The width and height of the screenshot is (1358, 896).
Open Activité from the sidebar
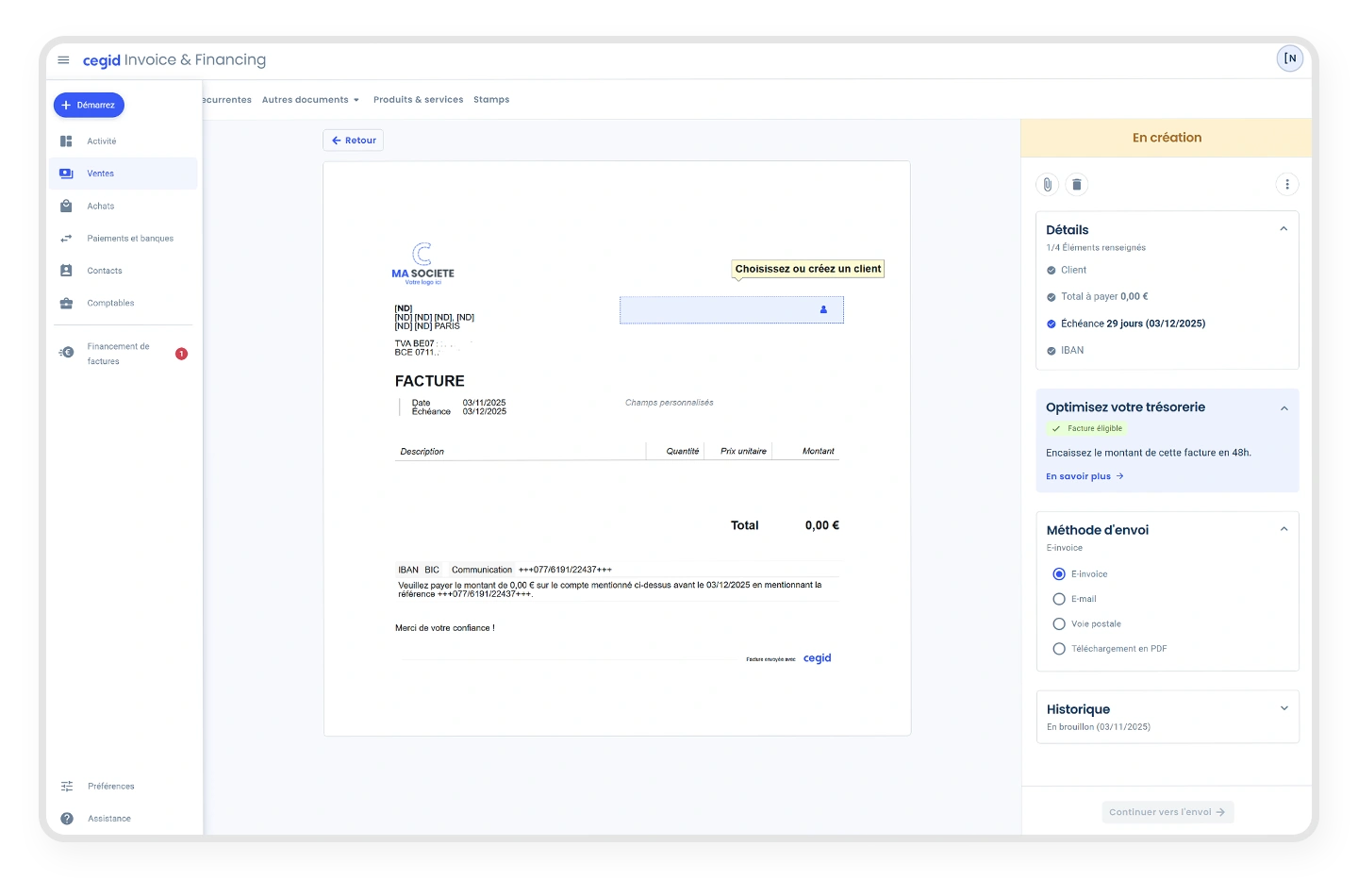point(102,141)
